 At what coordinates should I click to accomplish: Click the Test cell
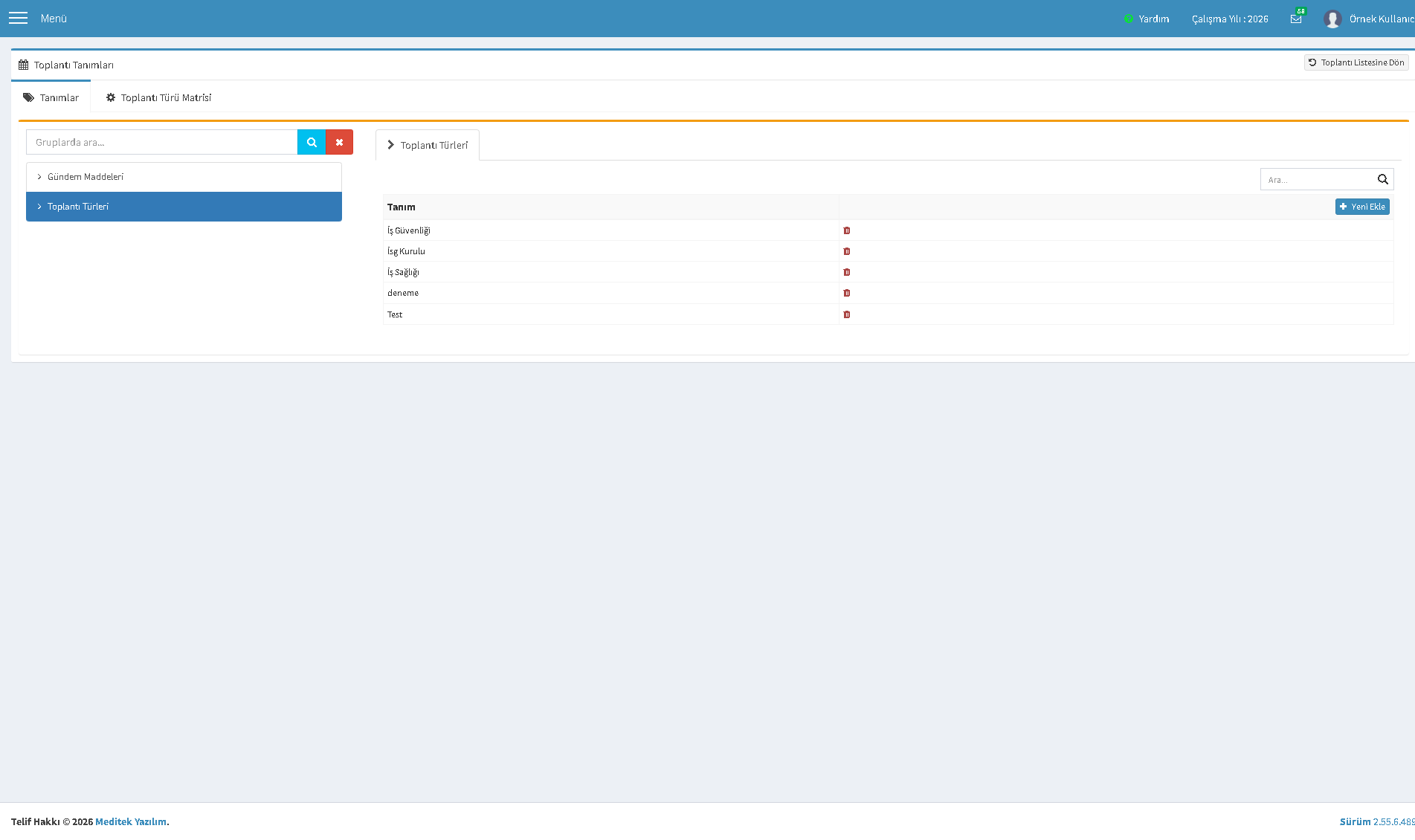(x=611, y=314)
